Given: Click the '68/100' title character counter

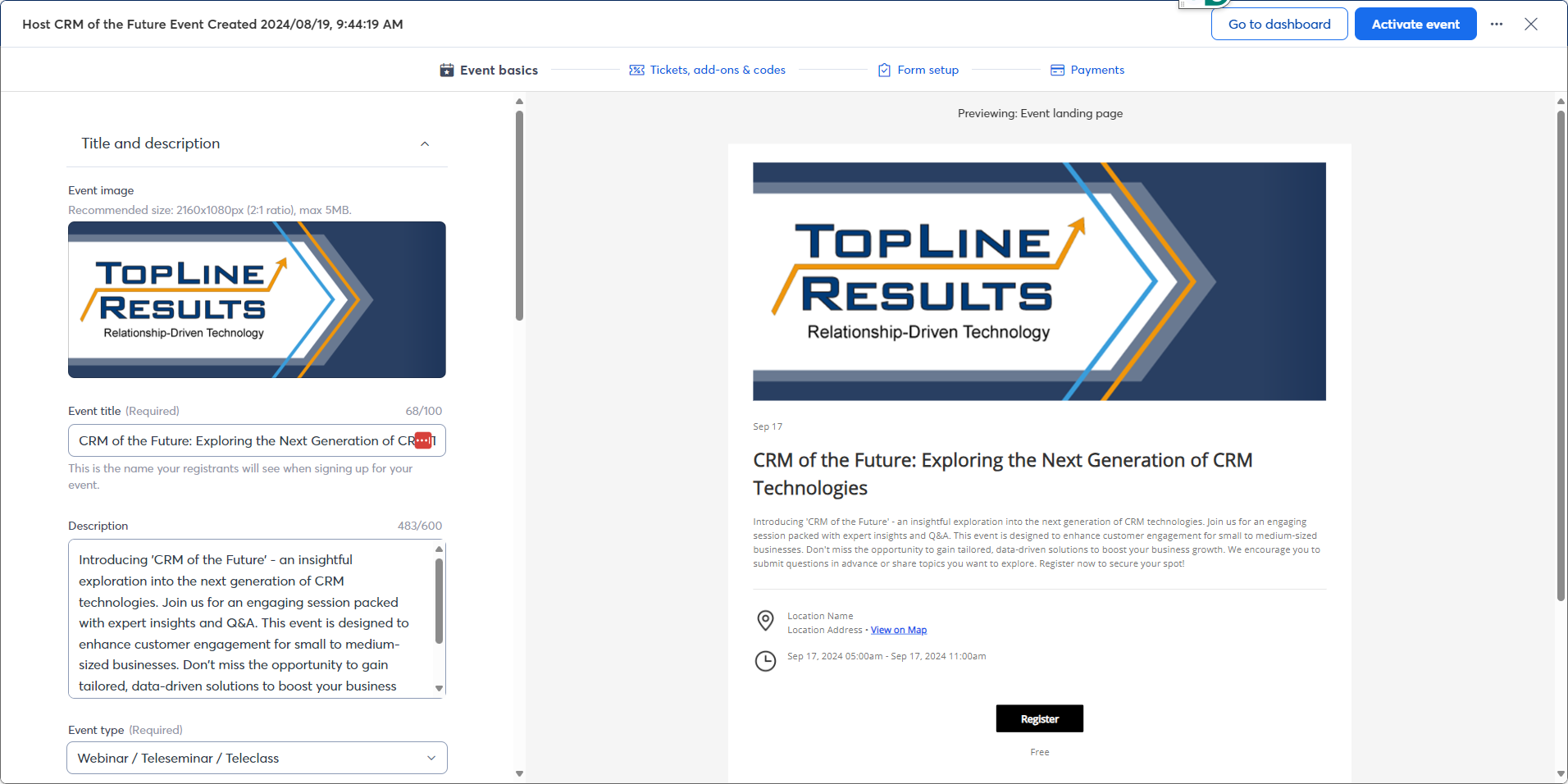Looking at the screenshot, I should 423,412.
